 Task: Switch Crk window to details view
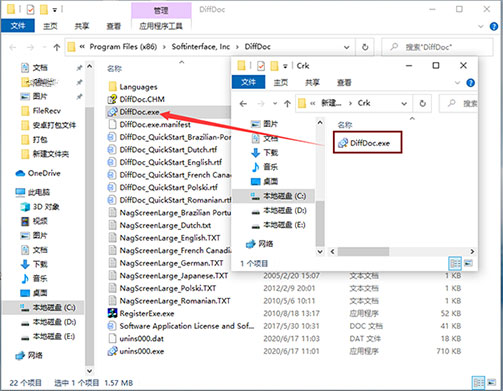(x=455, y=263)
